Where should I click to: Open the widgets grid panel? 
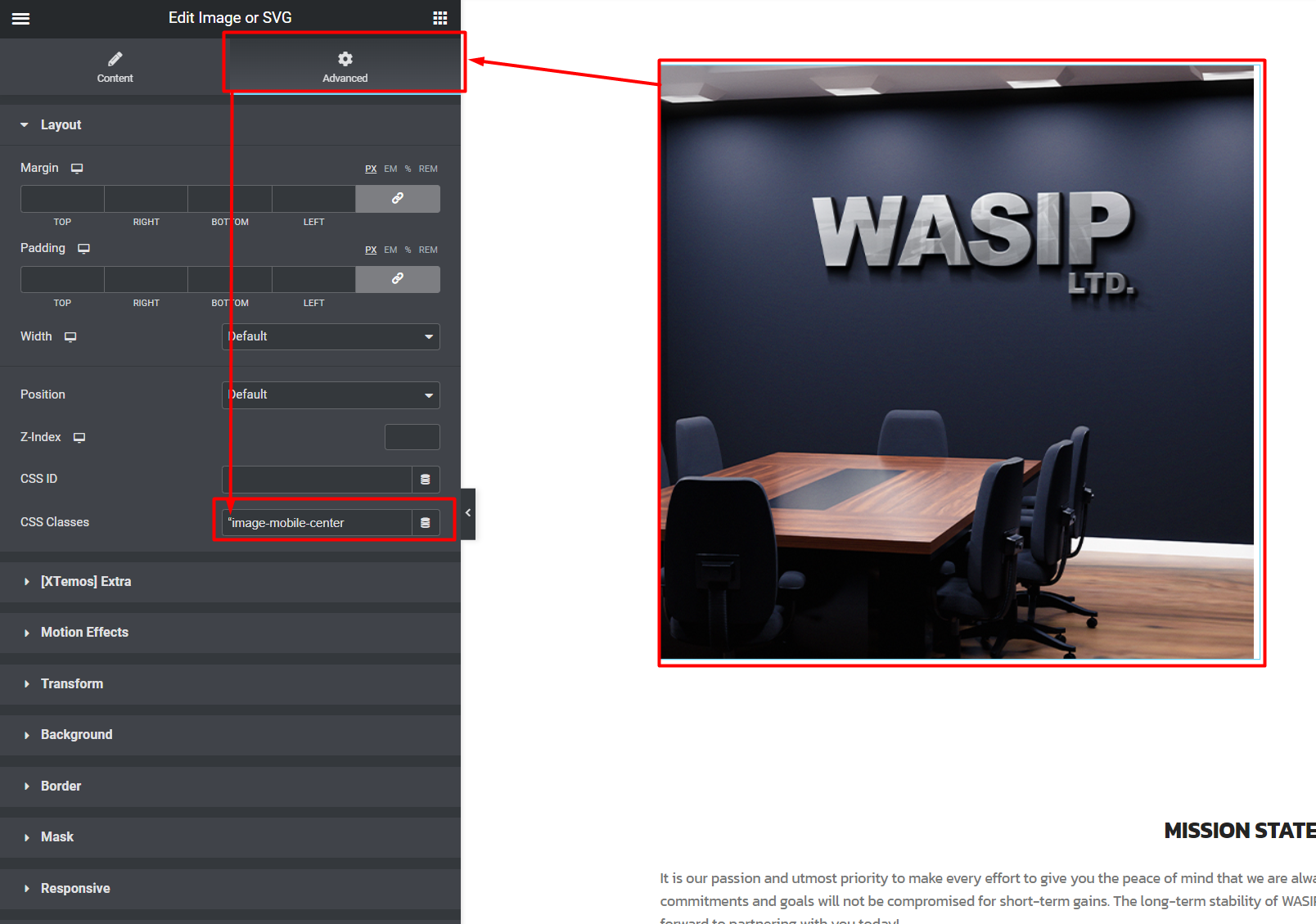440,18
